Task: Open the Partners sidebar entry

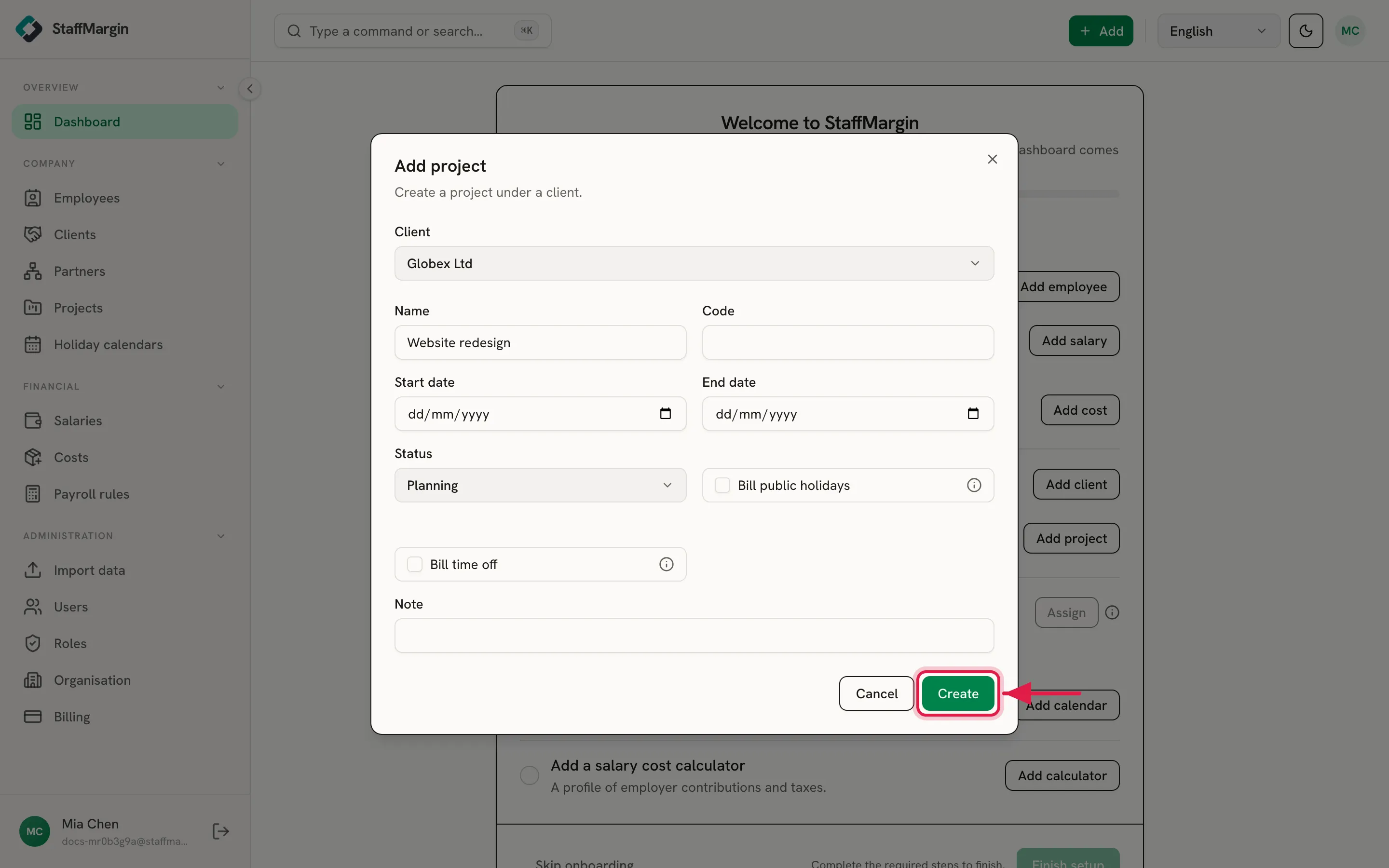Action: [x=124, y=271]
